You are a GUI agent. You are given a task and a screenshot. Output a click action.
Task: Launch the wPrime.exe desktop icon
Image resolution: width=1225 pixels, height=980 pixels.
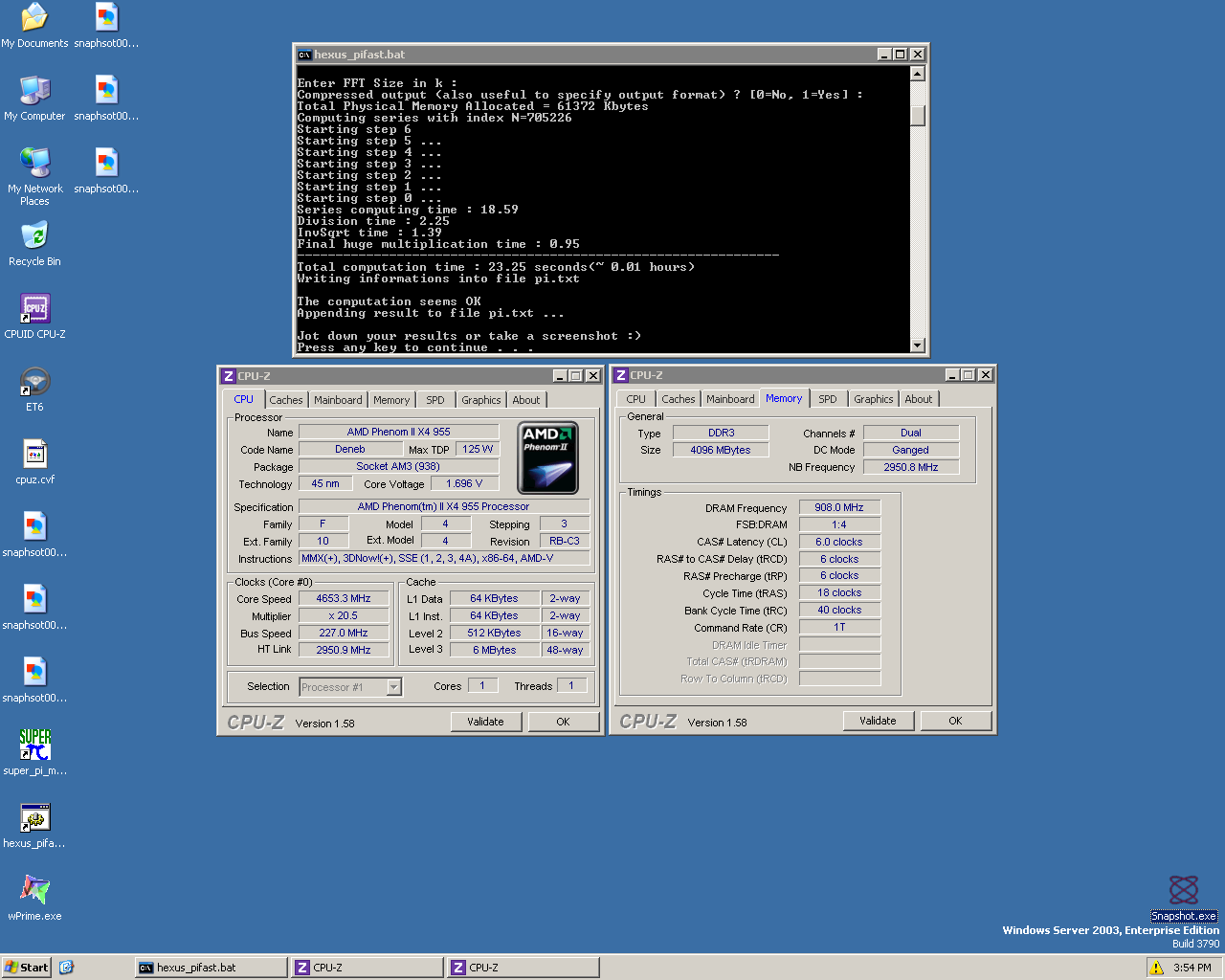coord(34,898)
